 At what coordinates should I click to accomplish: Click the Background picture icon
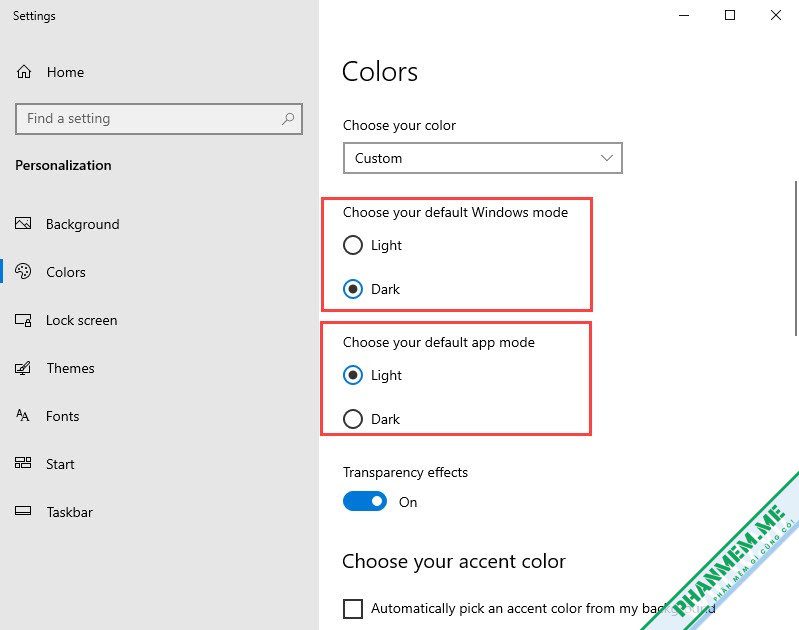(x=23, y=223)
